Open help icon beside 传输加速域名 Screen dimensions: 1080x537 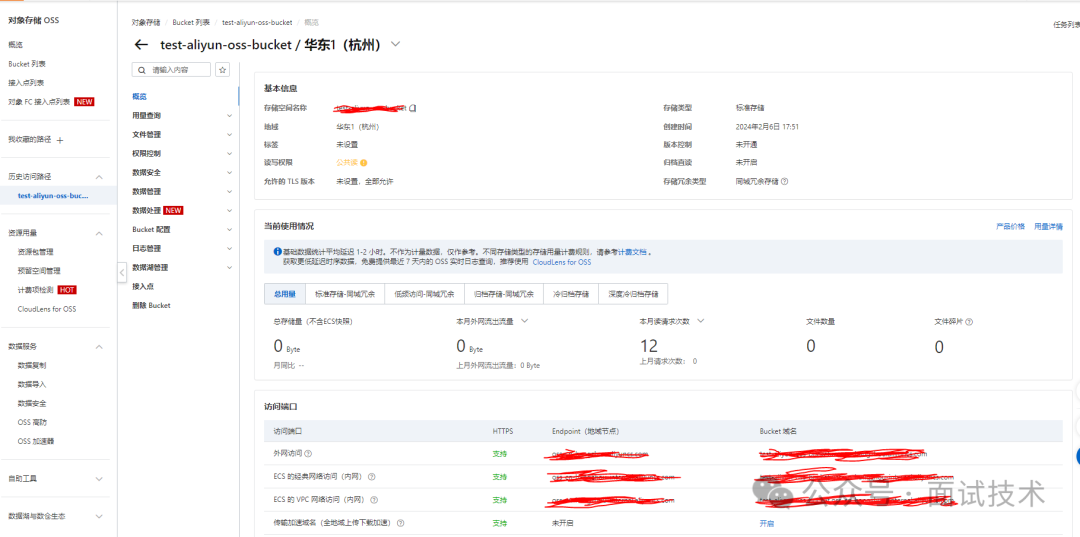400,523
